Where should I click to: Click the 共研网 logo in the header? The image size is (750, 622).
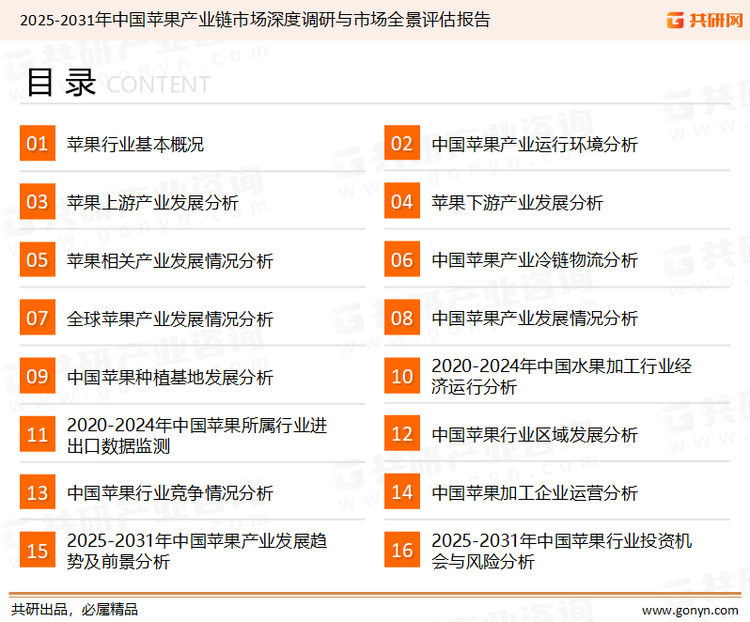click(705, 20)
